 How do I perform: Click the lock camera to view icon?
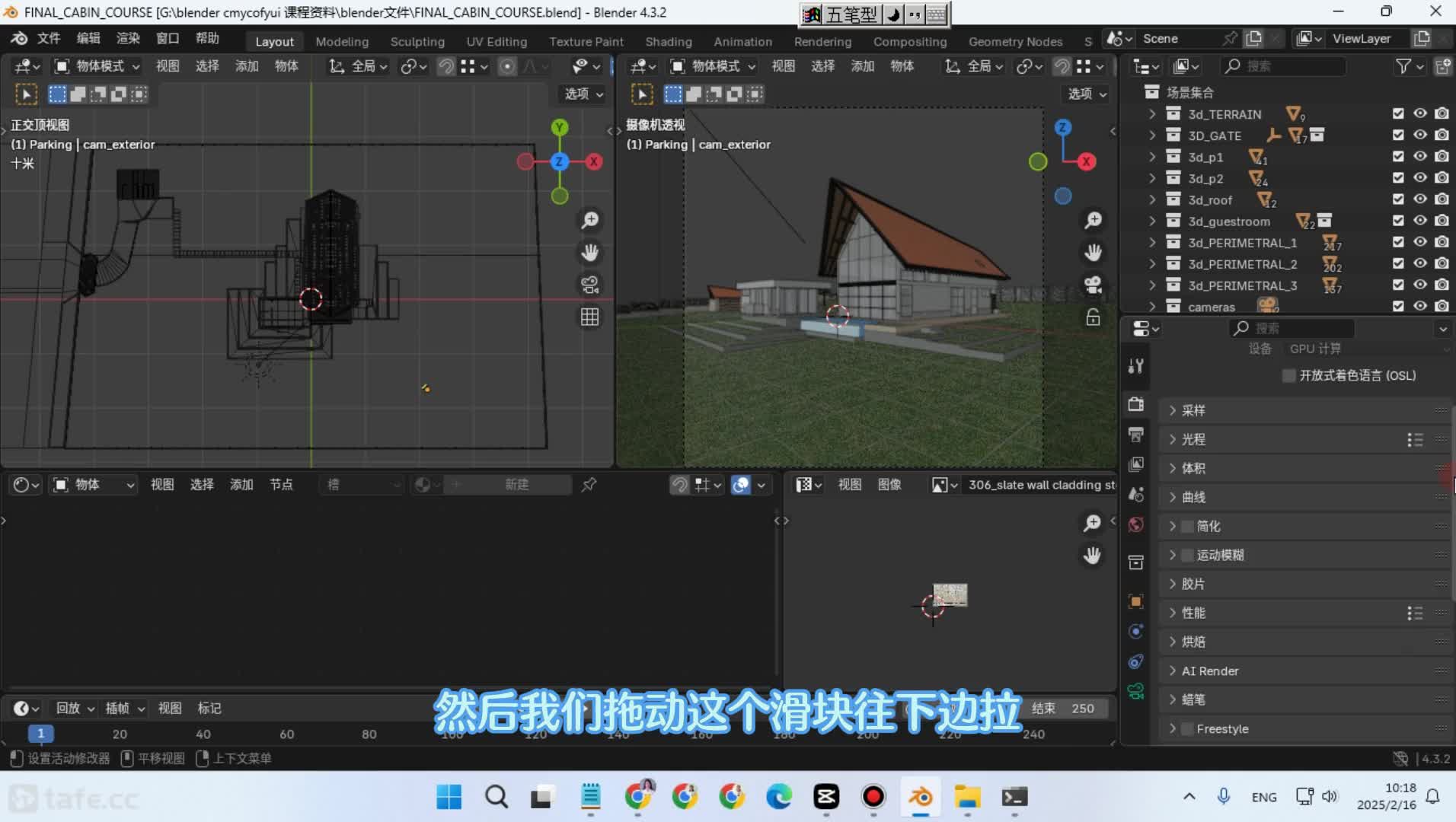click(x=1093, y=317)
